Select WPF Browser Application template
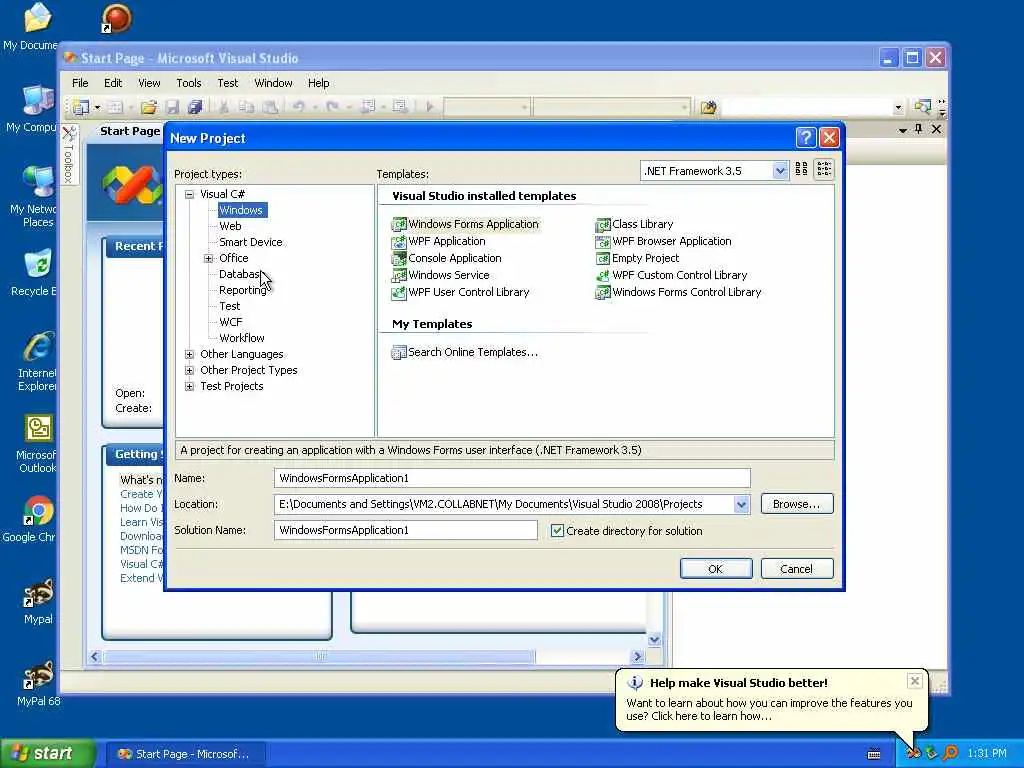Image resolution: width=1024 pixels, height=768 pixels. pos(664,241)
